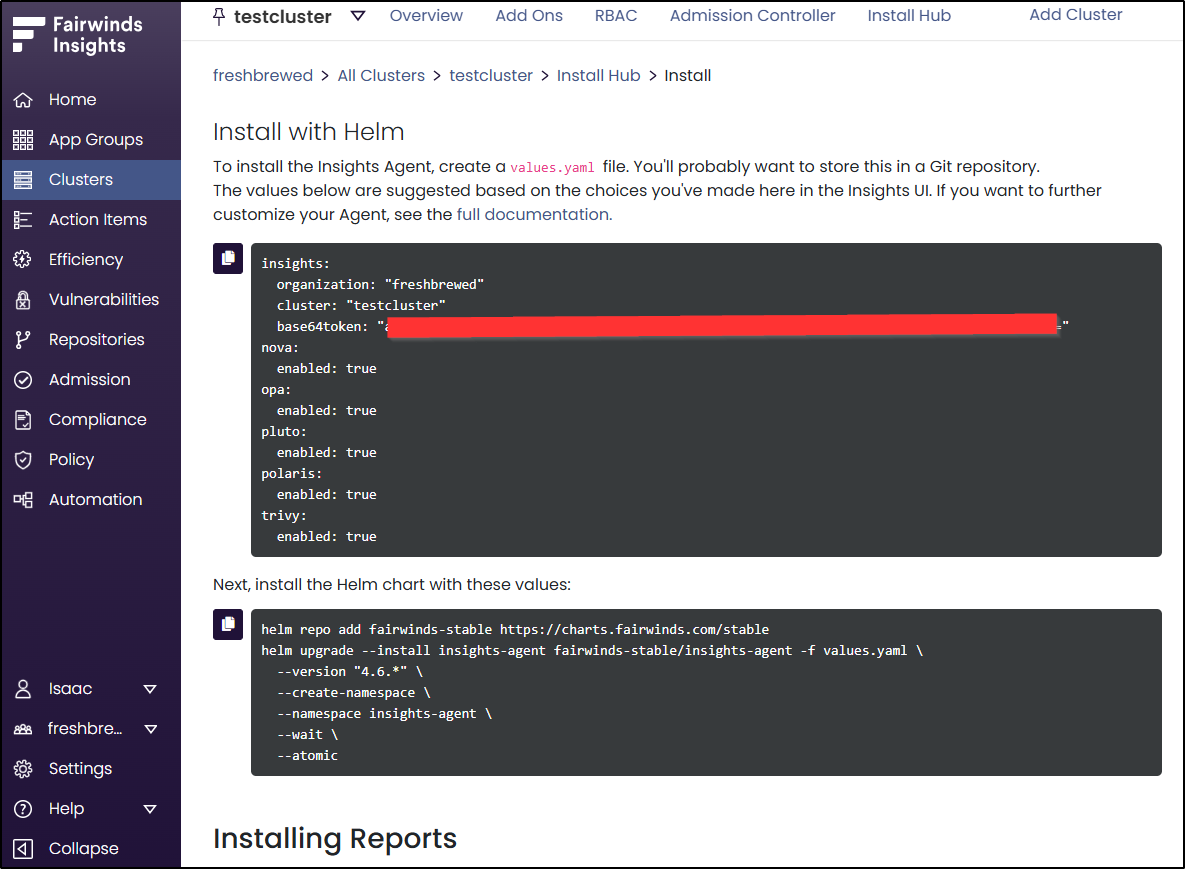Click the pink values.yaml filename text
Image resolution: width=1185 pixels, height=869 pixels.
point(552,168)
